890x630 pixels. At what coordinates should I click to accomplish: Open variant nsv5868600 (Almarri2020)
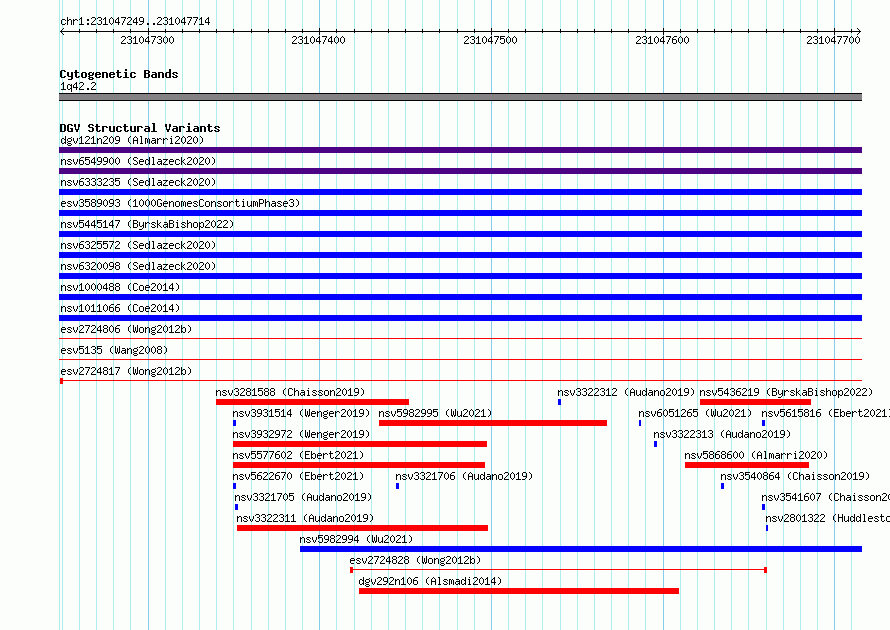(x=756, y=455)
